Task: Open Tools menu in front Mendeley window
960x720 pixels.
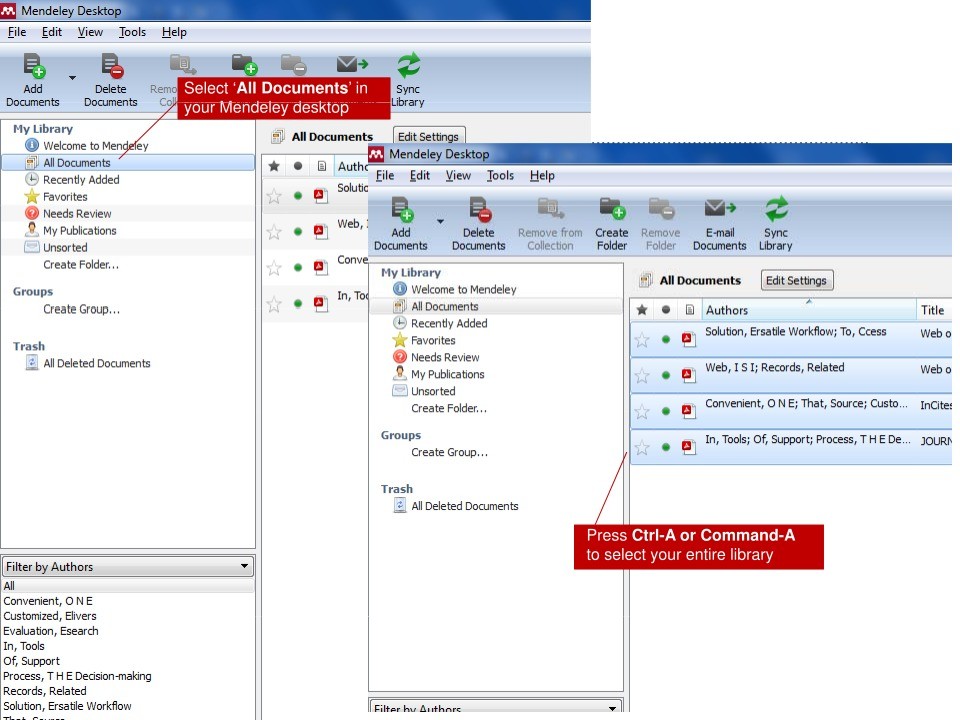Action: coord(500,176)
